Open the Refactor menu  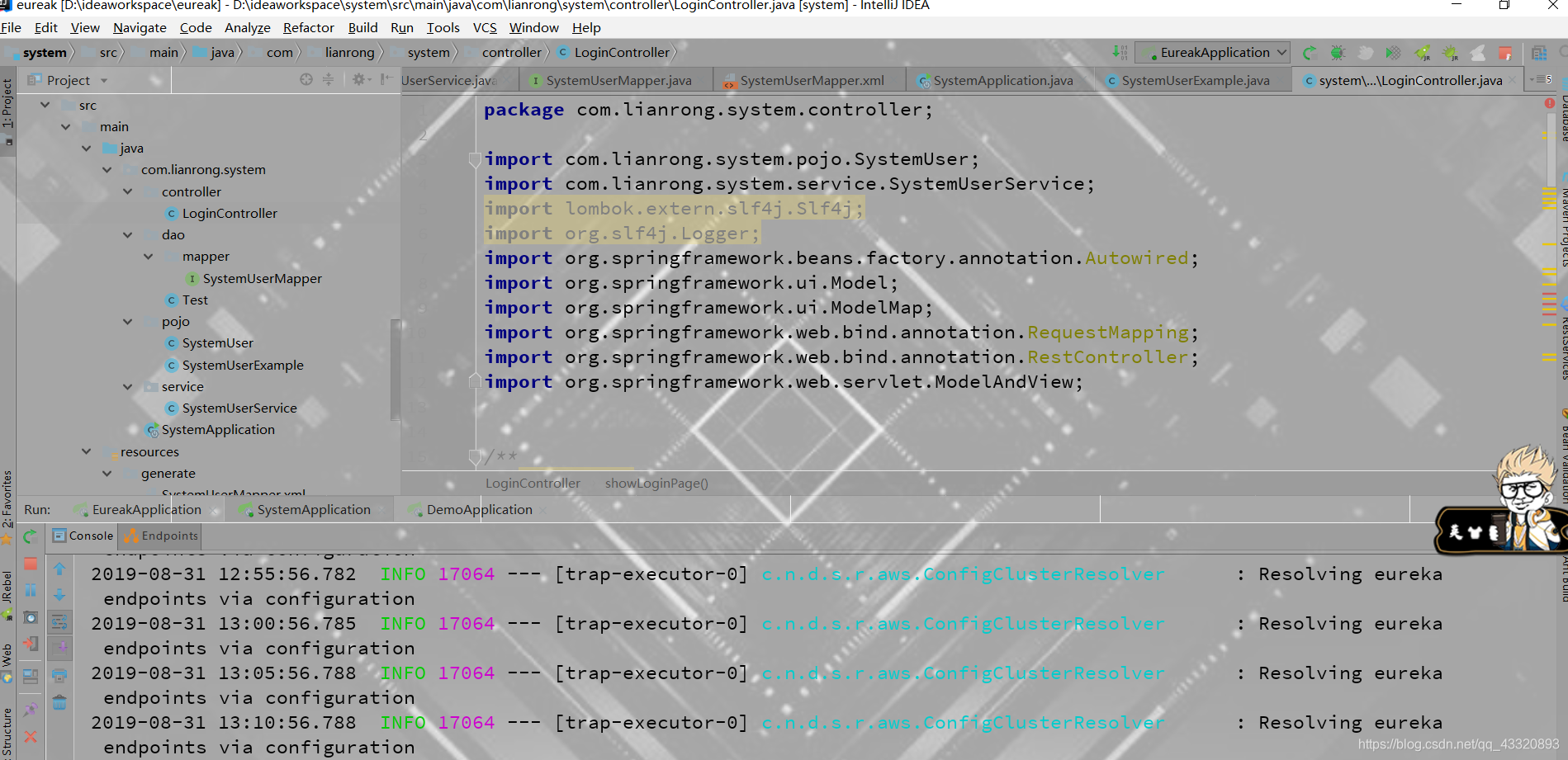308,27
